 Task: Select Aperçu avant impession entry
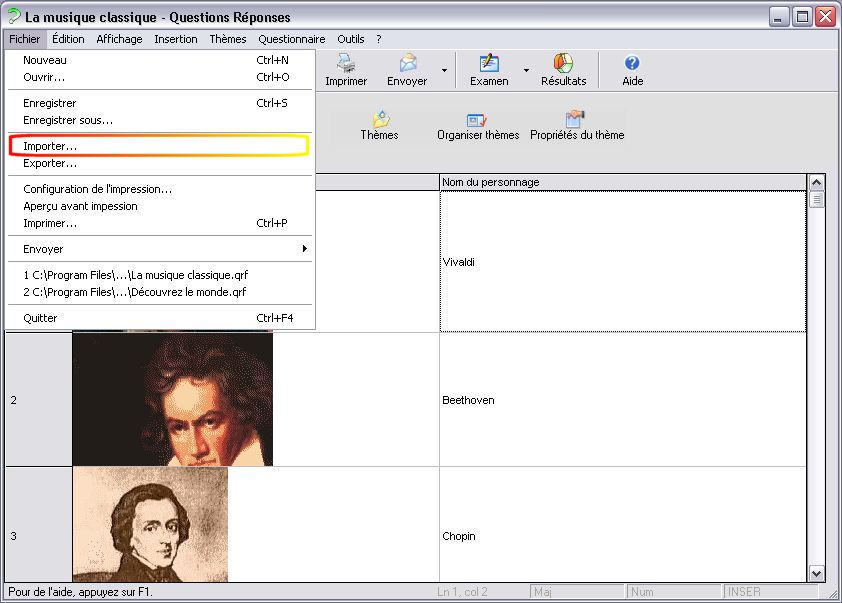tap(159, 206)
